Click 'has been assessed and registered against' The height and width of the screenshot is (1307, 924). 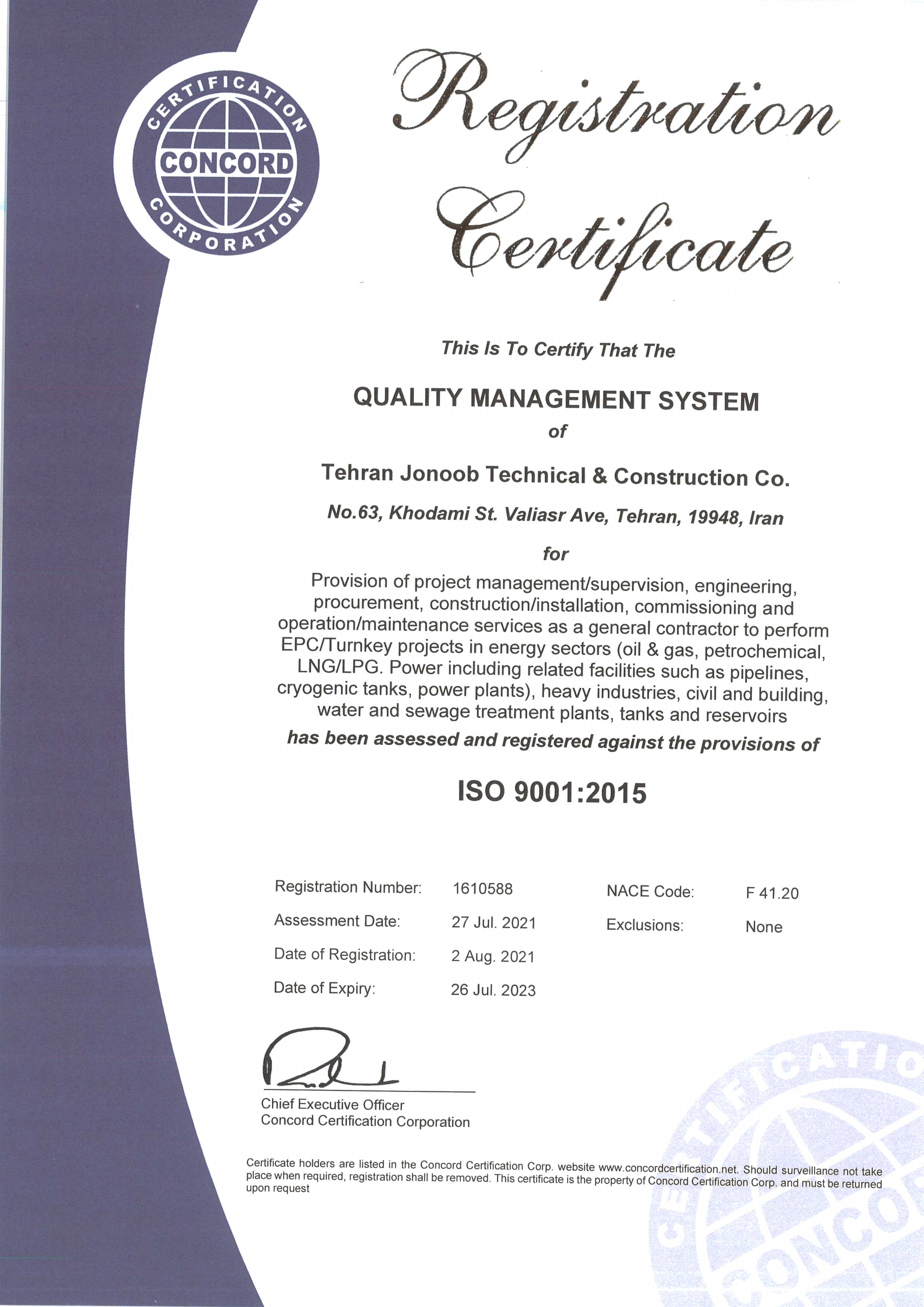pos(553,741)
